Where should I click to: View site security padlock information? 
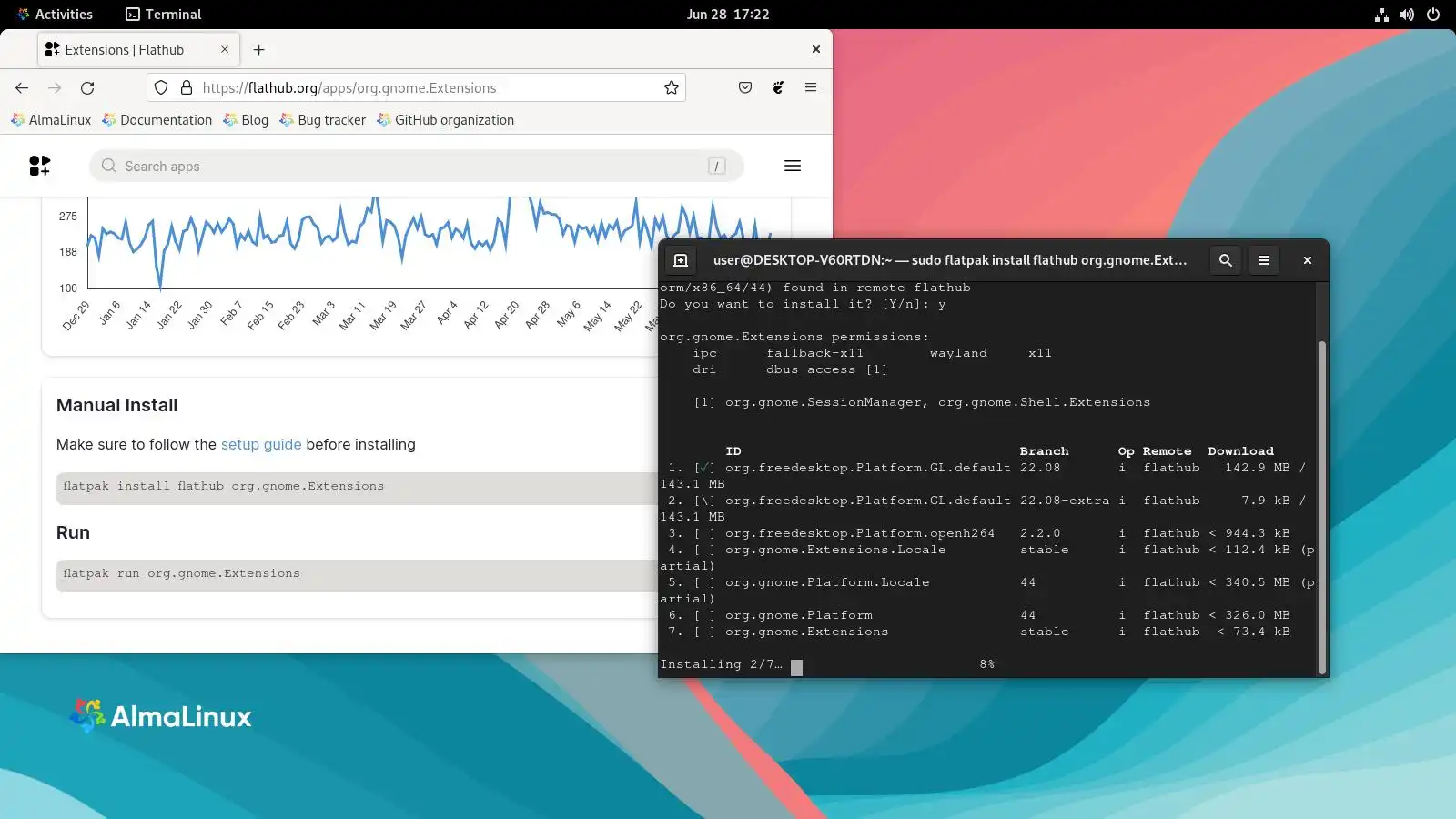[x=187, y=88]
